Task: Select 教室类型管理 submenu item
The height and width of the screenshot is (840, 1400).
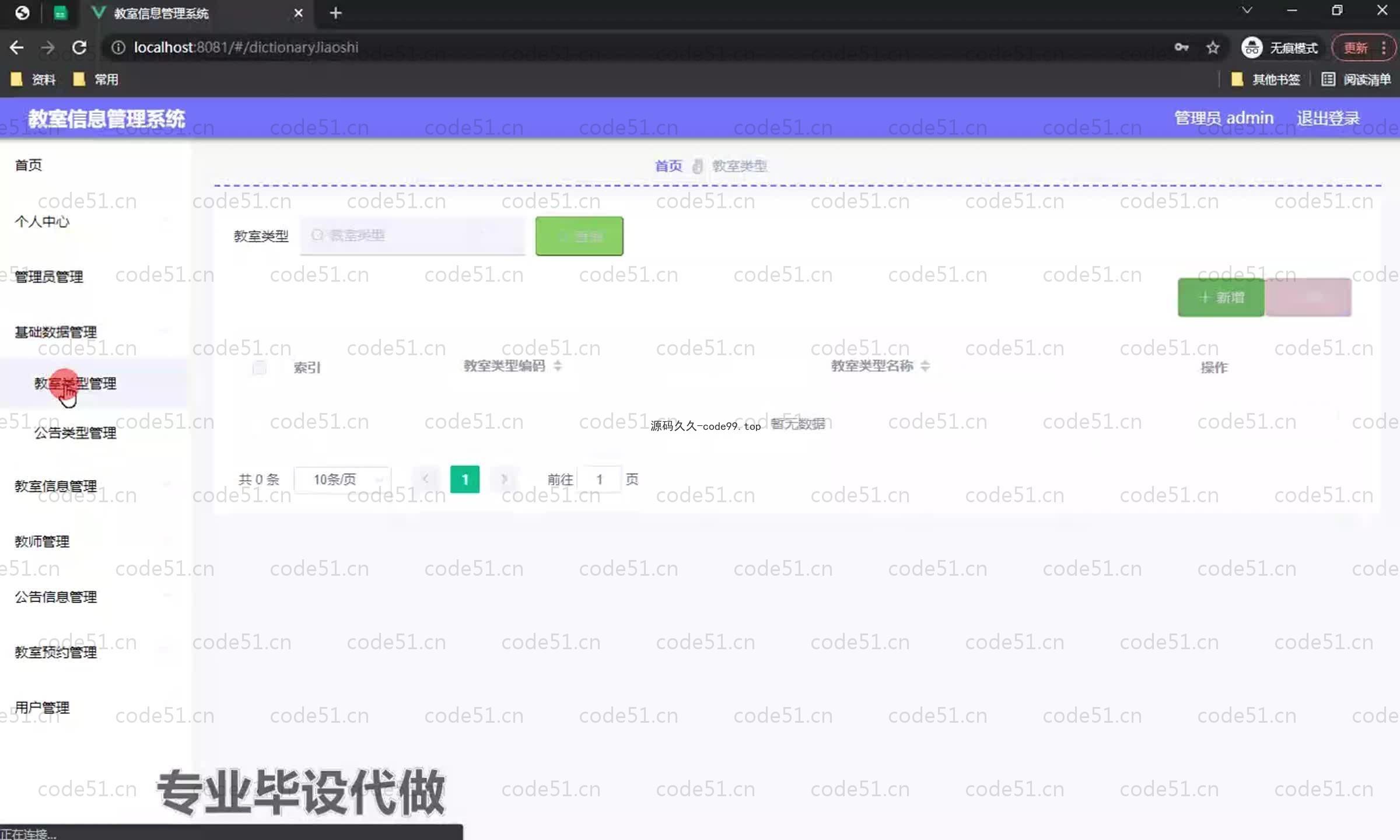Action: 75,383
